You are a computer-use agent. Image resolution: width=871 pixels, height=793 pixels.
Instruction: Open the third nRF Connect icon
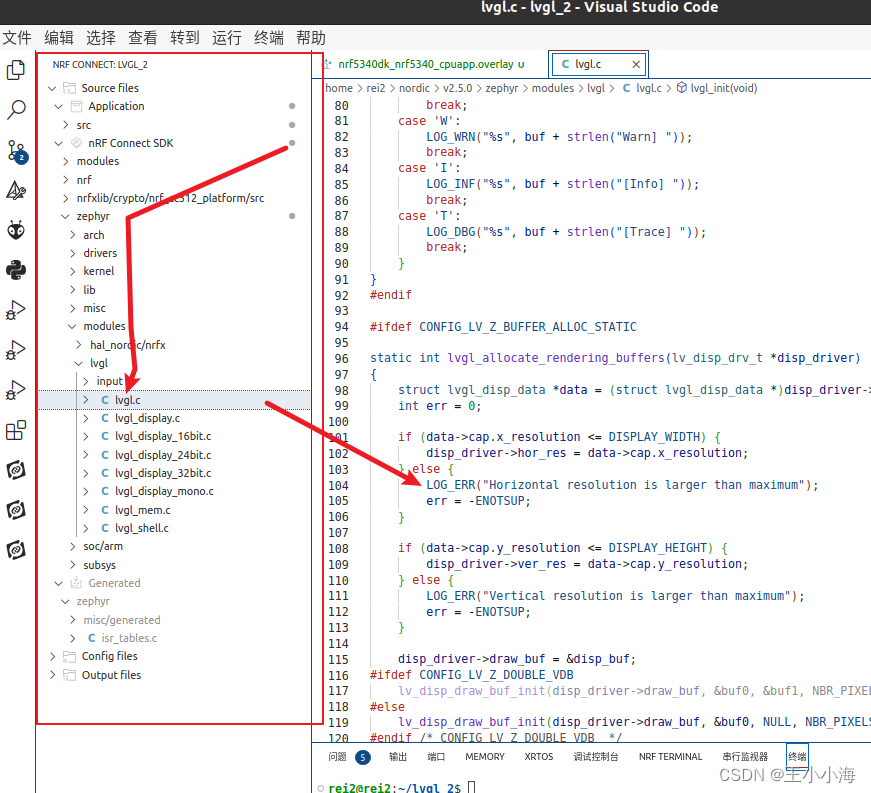pos(16,550)
